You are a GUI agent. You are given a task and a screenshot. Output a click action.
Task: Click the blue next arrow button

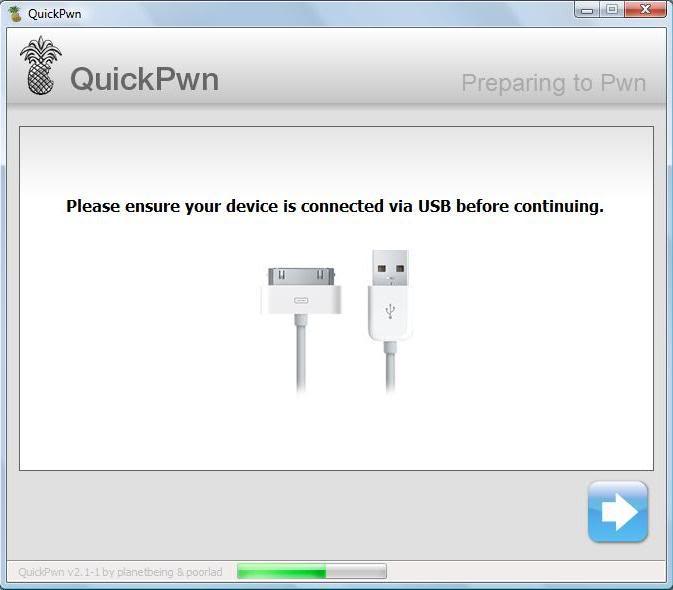click(x=618, y=511)
